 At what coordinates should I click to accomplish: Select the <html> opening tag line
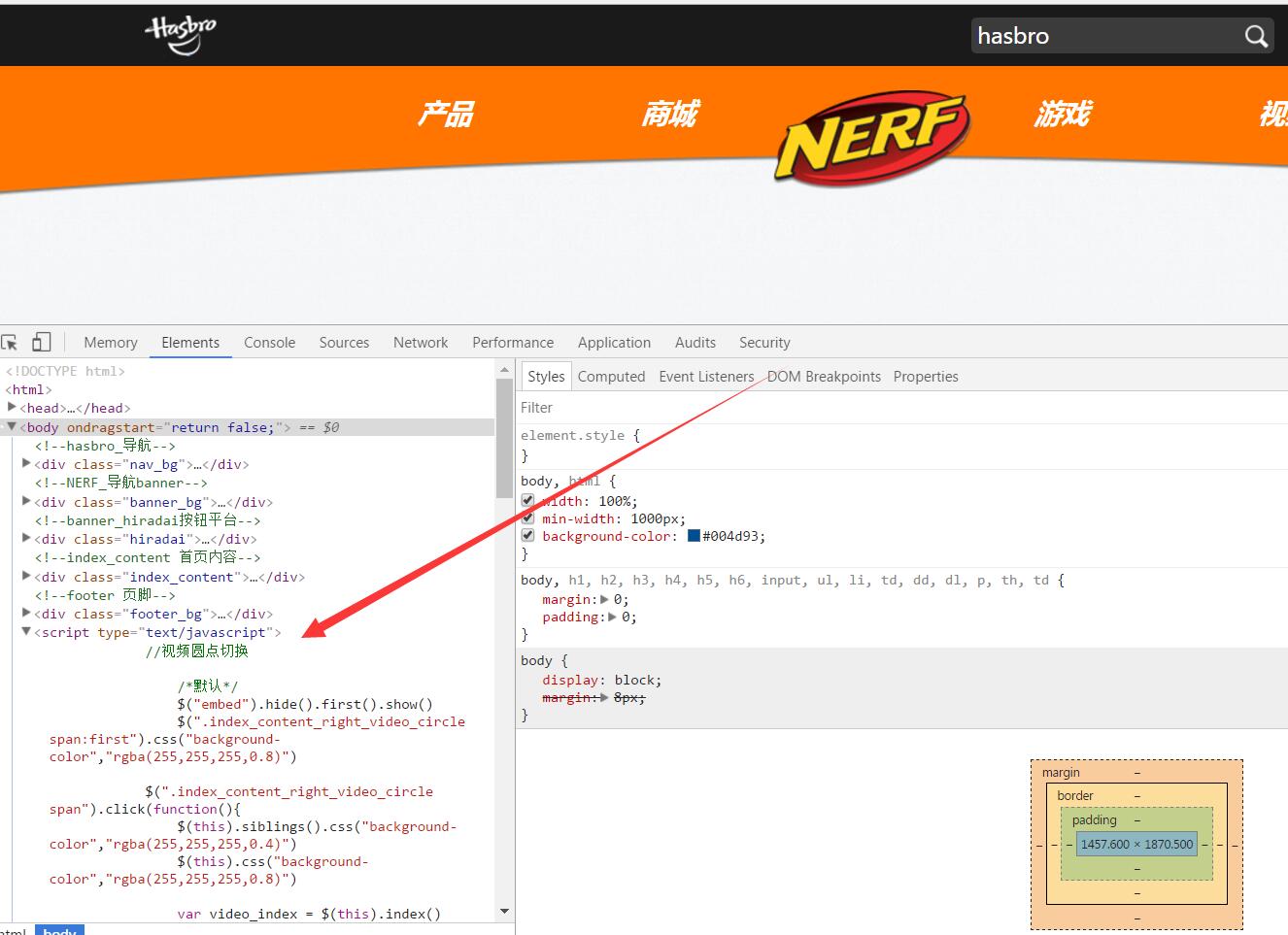click(28, 389)
